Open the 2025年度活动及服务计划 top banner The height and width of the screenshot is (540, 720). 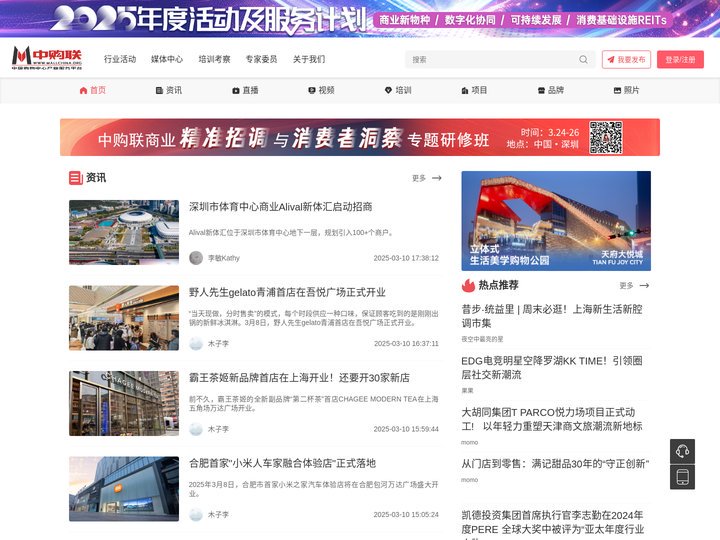tap(360, 18)
